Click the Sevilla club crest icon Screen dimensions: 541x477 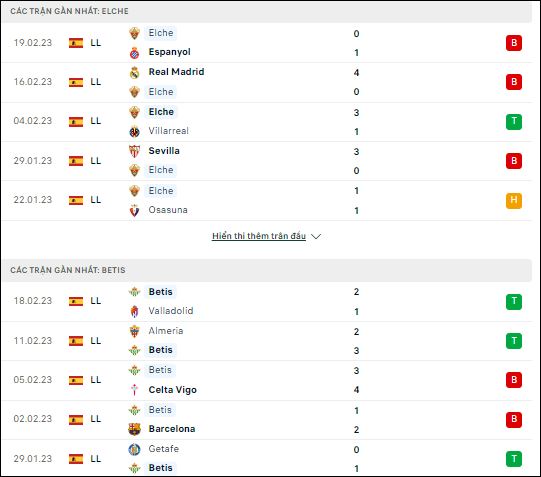point(134,151)
